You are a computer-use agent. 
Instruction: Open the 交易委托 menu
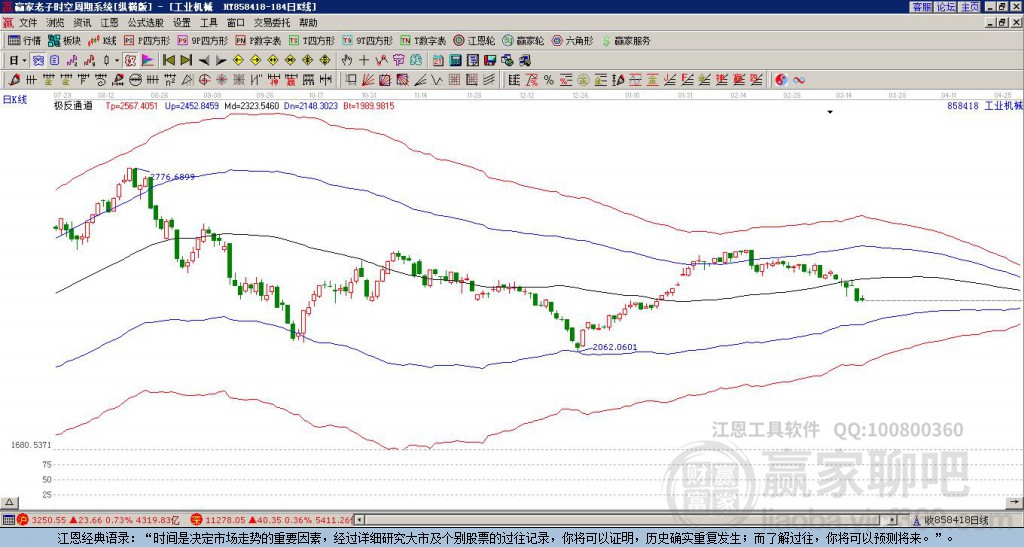tap(272, 23)
